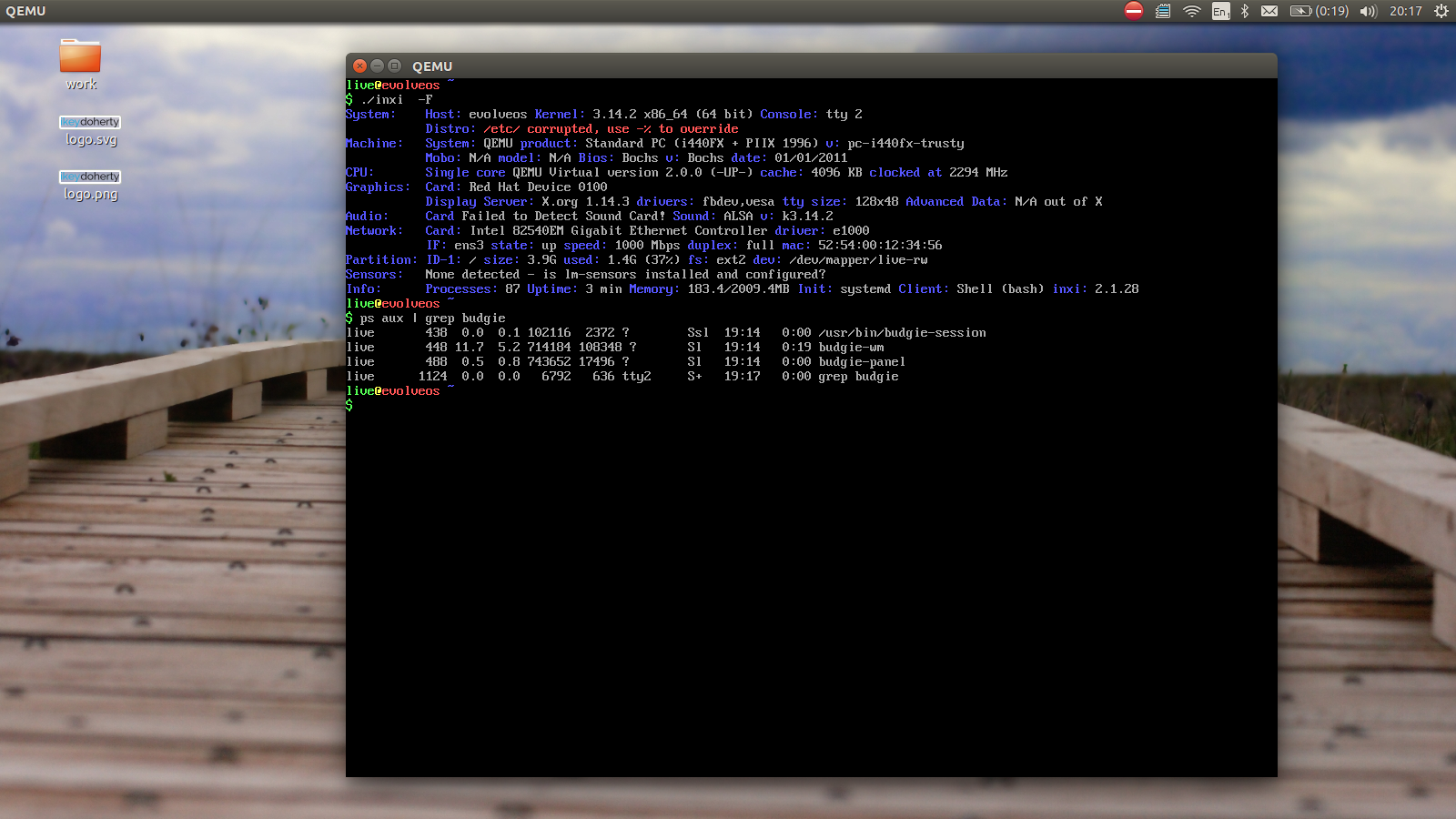Click 'Intel 82540EM Gigabit Ethernet Controller' text
Screen dimensions: 1456x819
618,230
